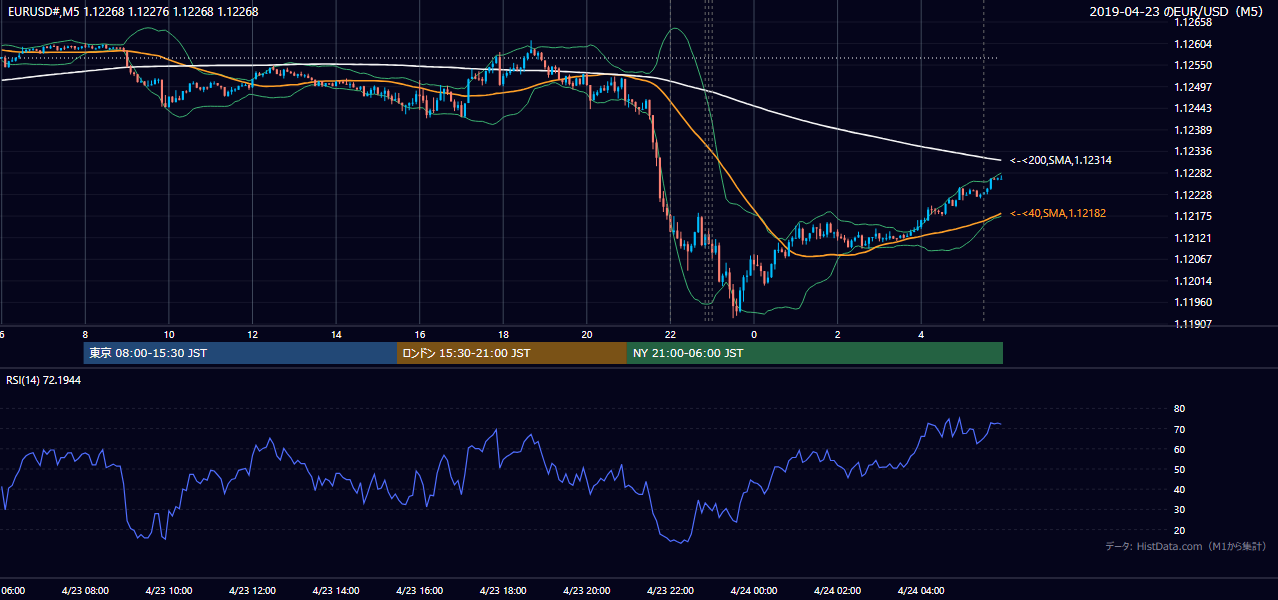Image resolution: width=1278 pixels, height=600 pixels.
Task: Click price level 1.12014 on the axis
Action: point(1192,281)
